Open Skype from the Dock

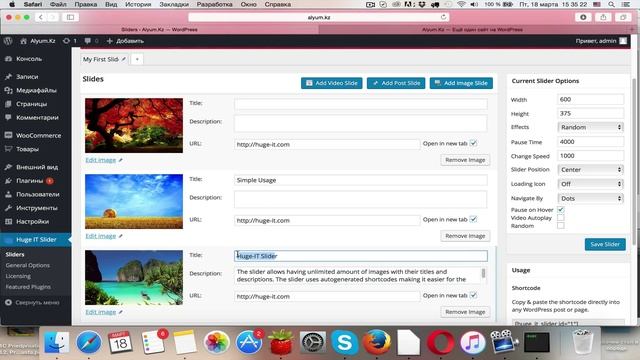[344, 342]
